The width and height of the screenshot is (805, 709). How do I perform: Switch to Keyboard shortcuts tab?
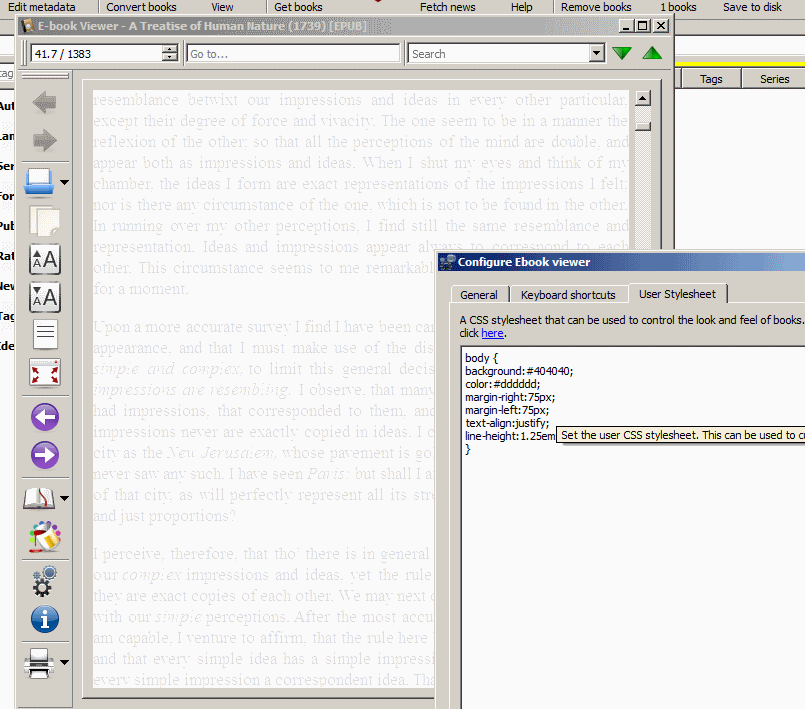(568, 295)
